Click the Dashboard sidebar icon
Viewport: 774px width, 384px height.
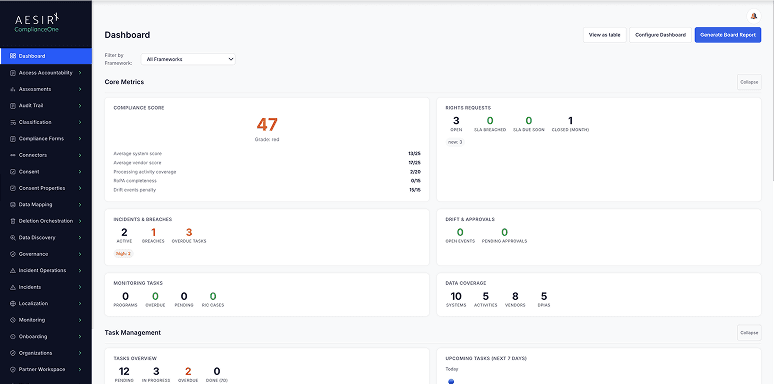13,56
